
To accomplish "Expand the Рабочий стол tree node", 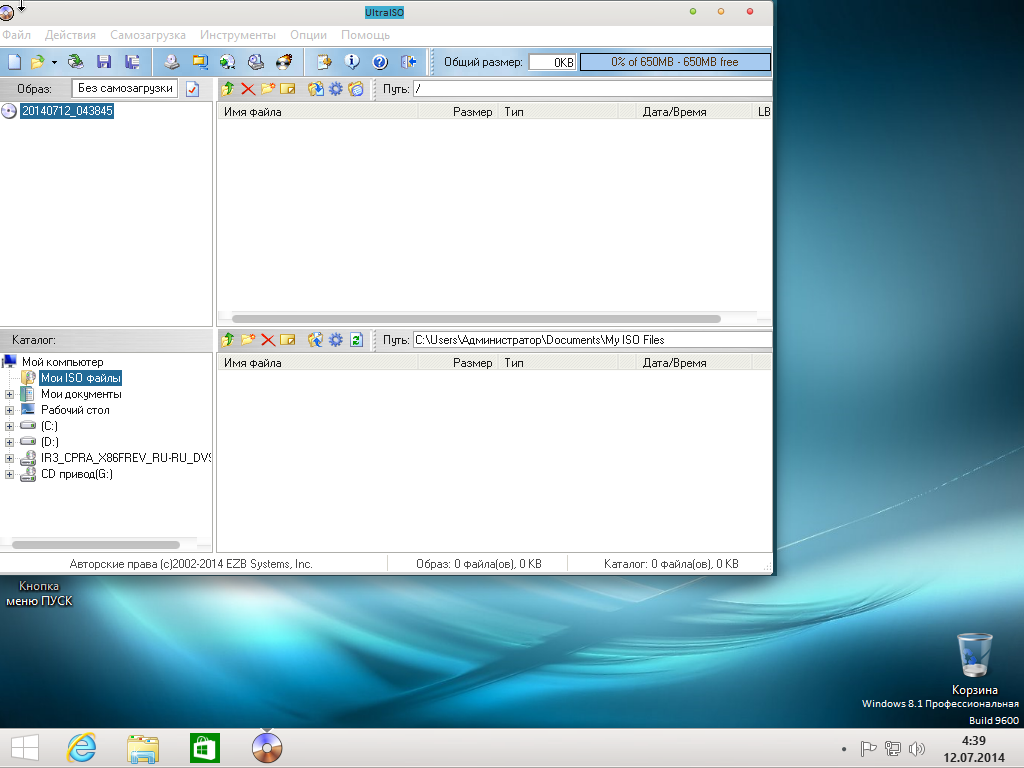I will pyautogui.click(x=9, y=410).
